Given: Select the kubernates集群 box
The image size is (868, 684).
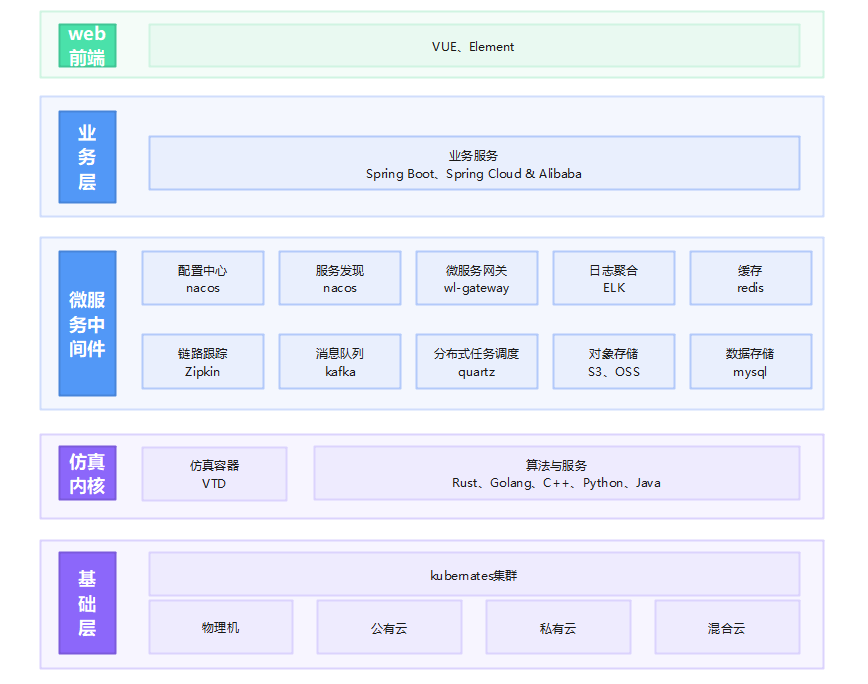Looking at the screenshot, I should [x=474, y=574].
